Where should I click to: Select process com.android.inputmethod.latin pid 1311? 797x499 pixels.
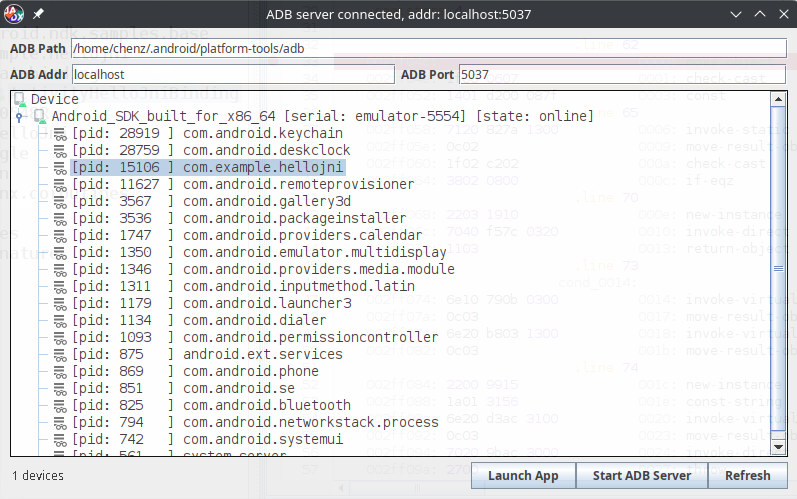tap(243, 287)
